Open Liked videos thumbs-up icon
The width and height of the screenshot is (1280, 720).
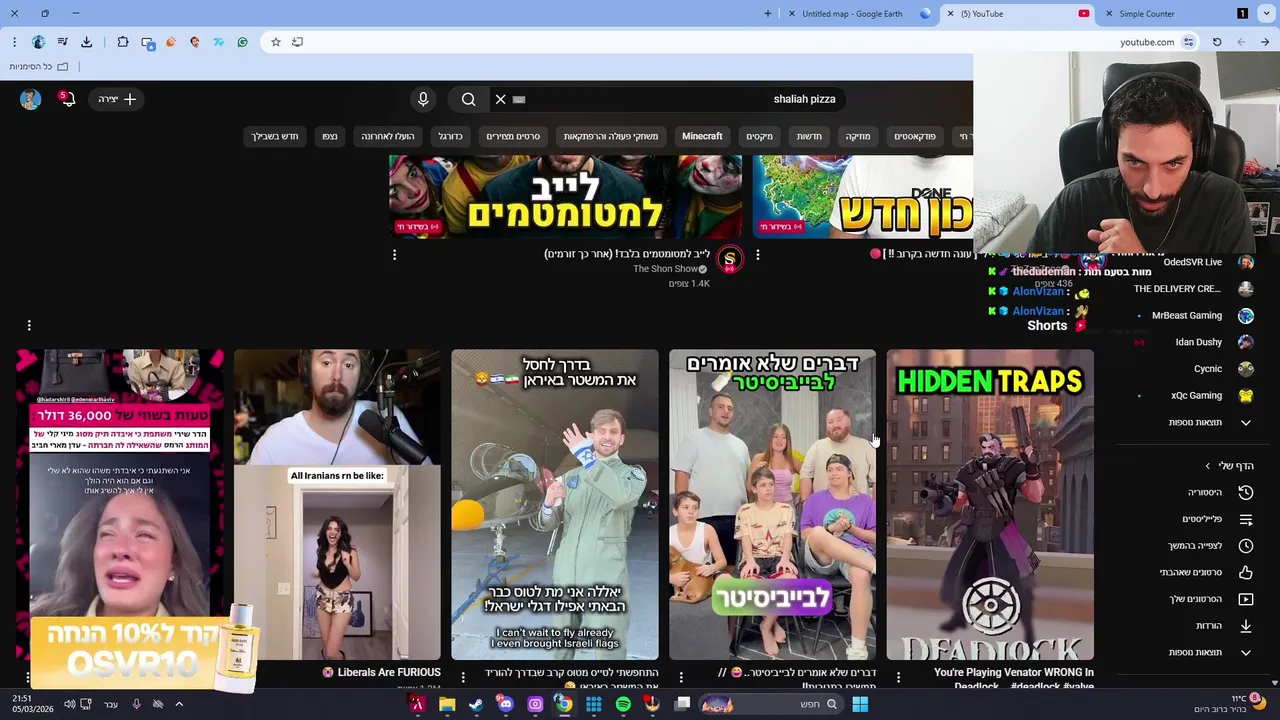1246,572
